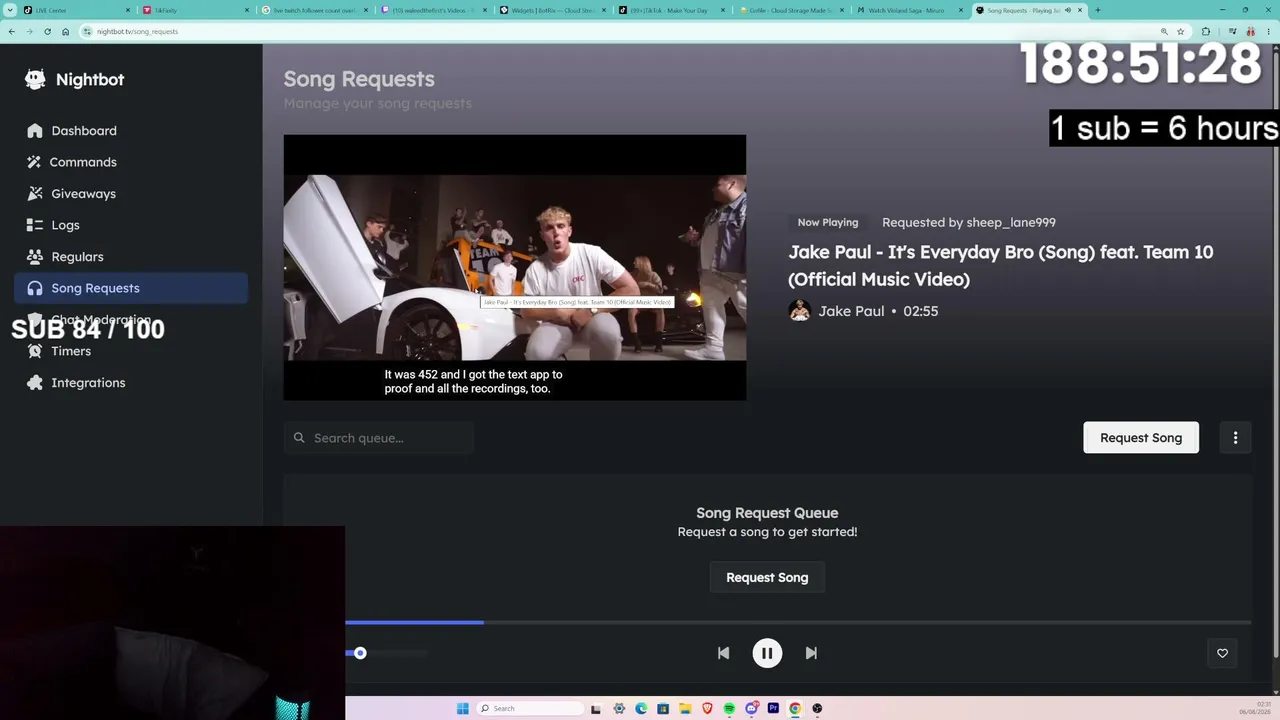1280x720 pixels.
Task: Switch to the Gofile Cloud Storage tab
Action: click(x=789, y=10)
